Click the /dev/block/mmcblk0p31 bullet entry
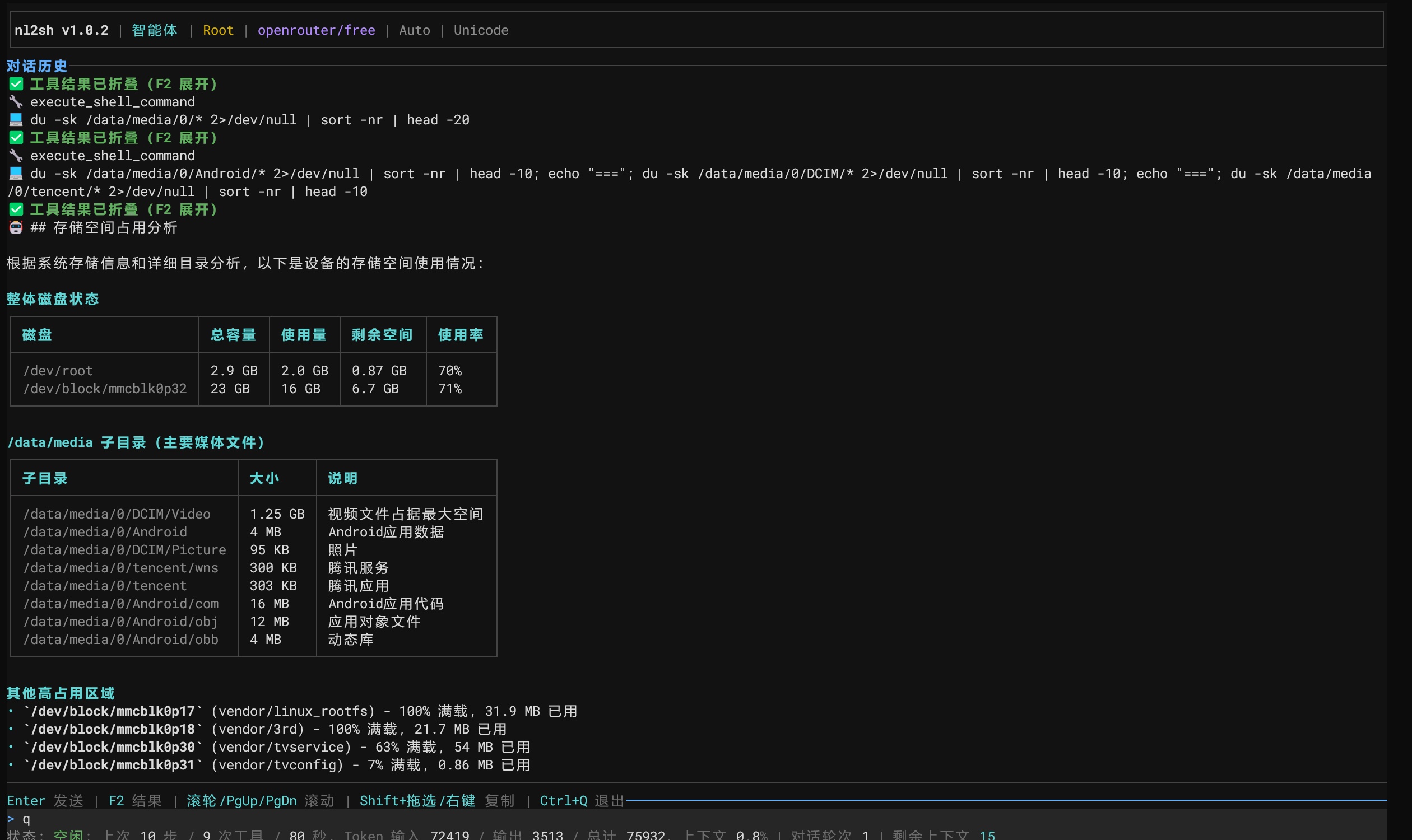1412x840 pixels. click(269, 765)
